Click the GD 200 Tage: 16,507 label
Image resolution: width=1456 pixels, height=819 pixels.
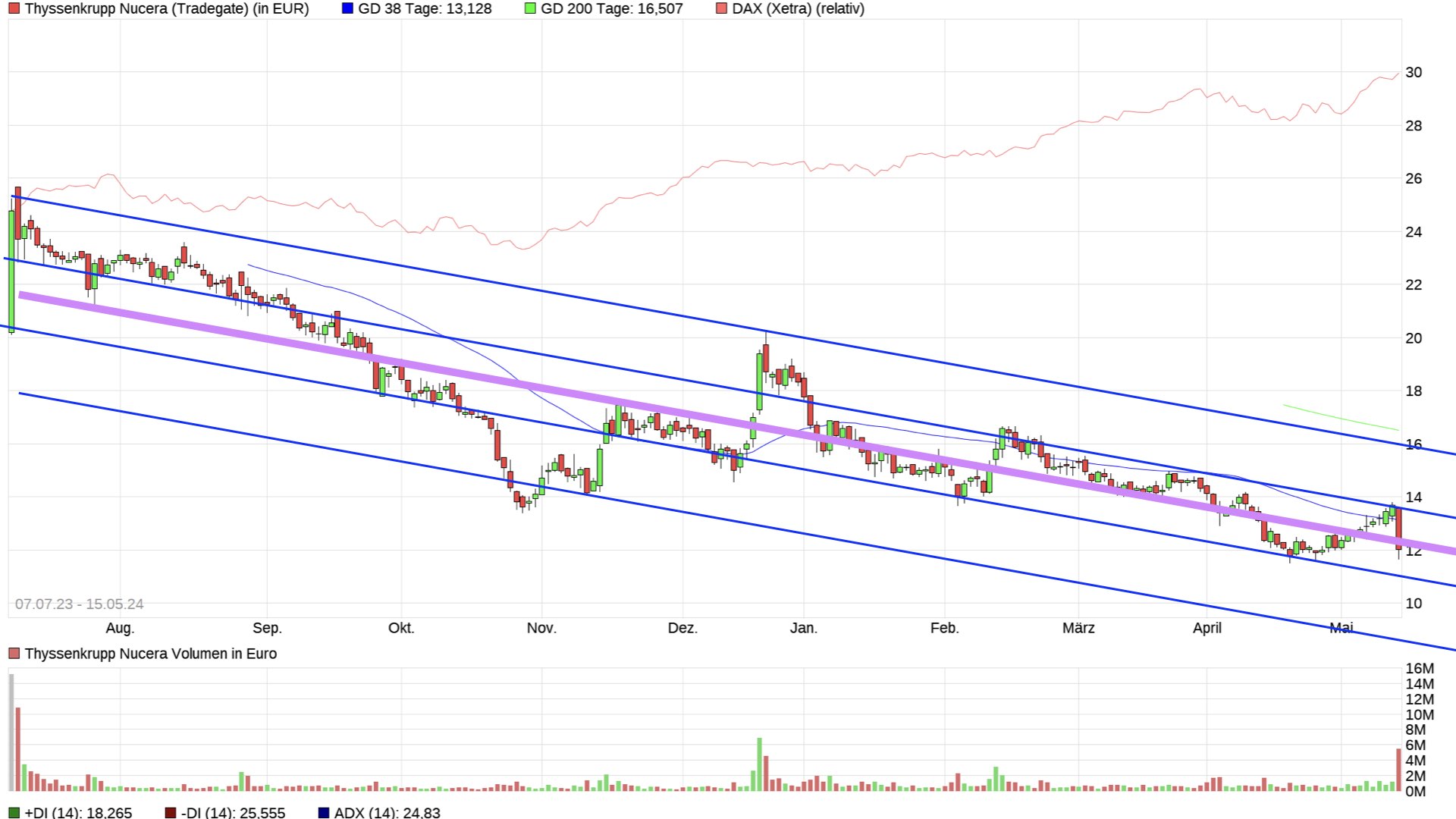(611, 9)
